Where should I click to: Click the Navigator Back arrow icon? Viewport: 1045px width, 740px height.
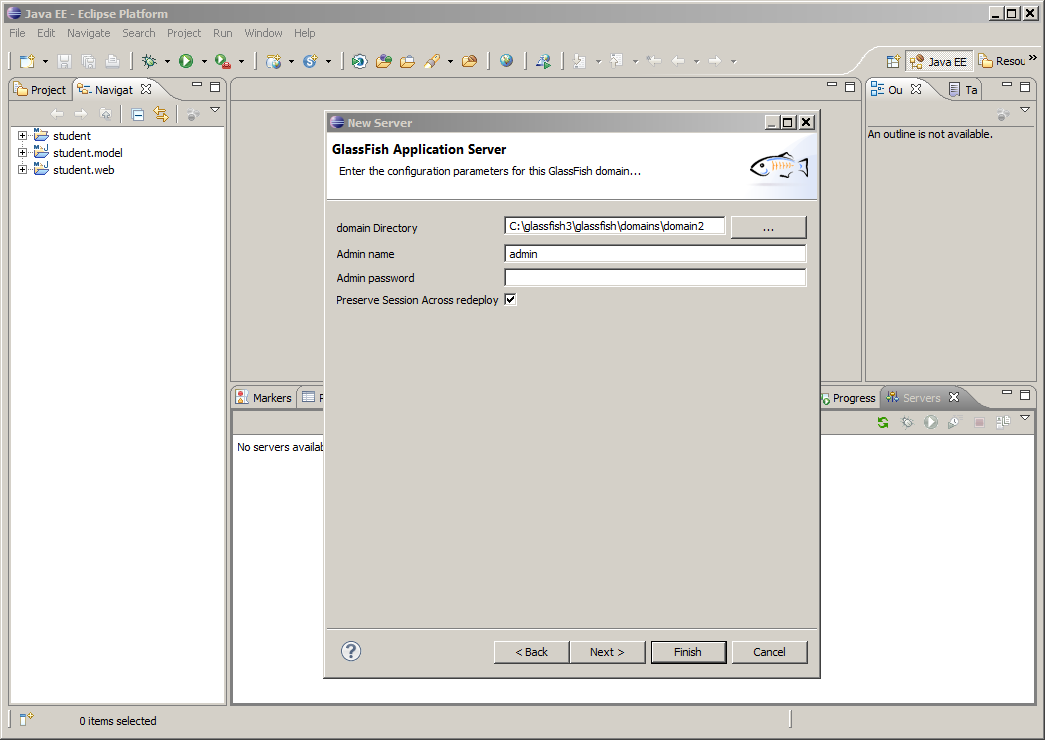pos(57,115)
